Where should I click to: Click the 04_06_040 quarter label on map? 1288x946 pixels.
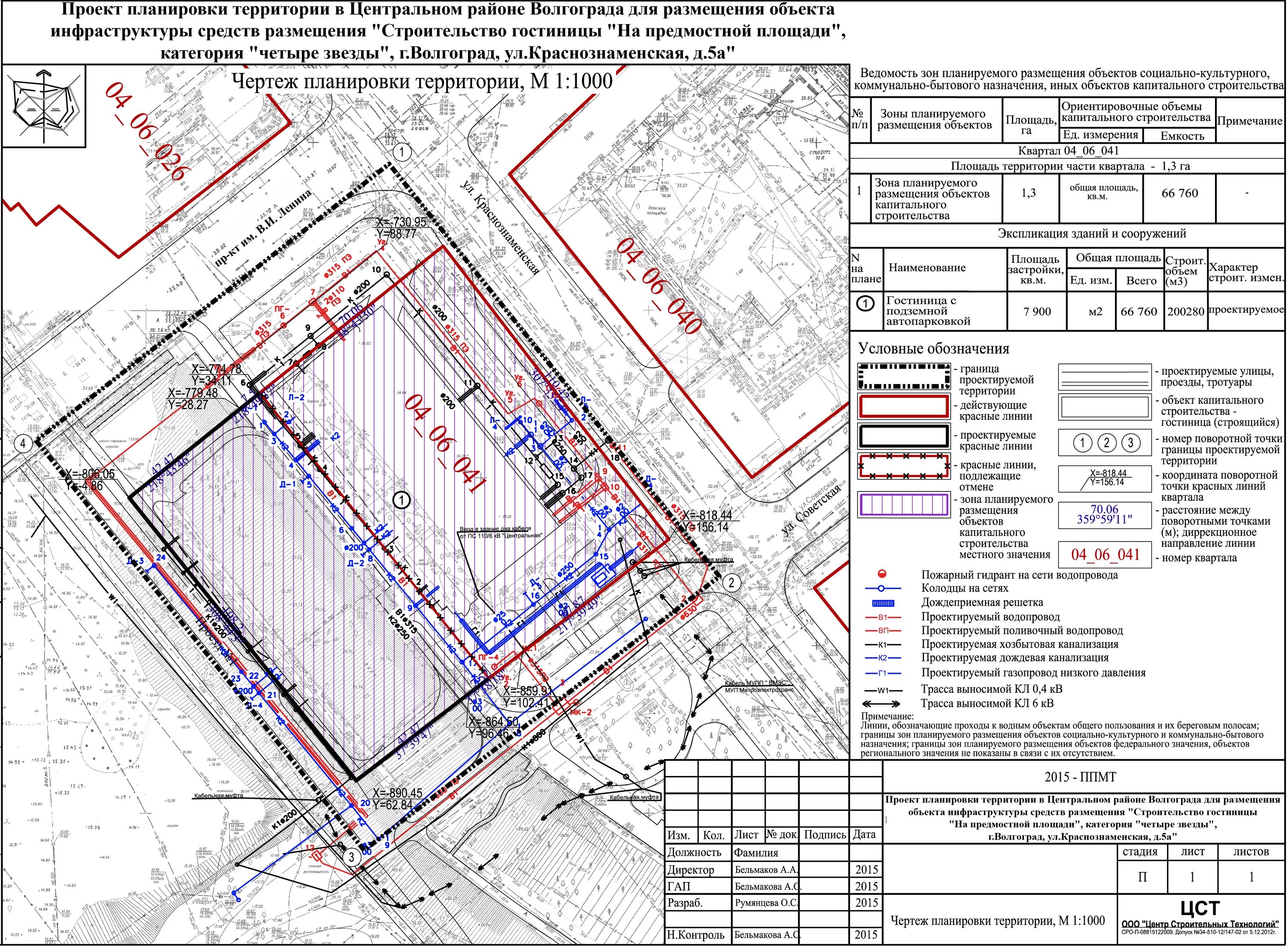(658, 286)
